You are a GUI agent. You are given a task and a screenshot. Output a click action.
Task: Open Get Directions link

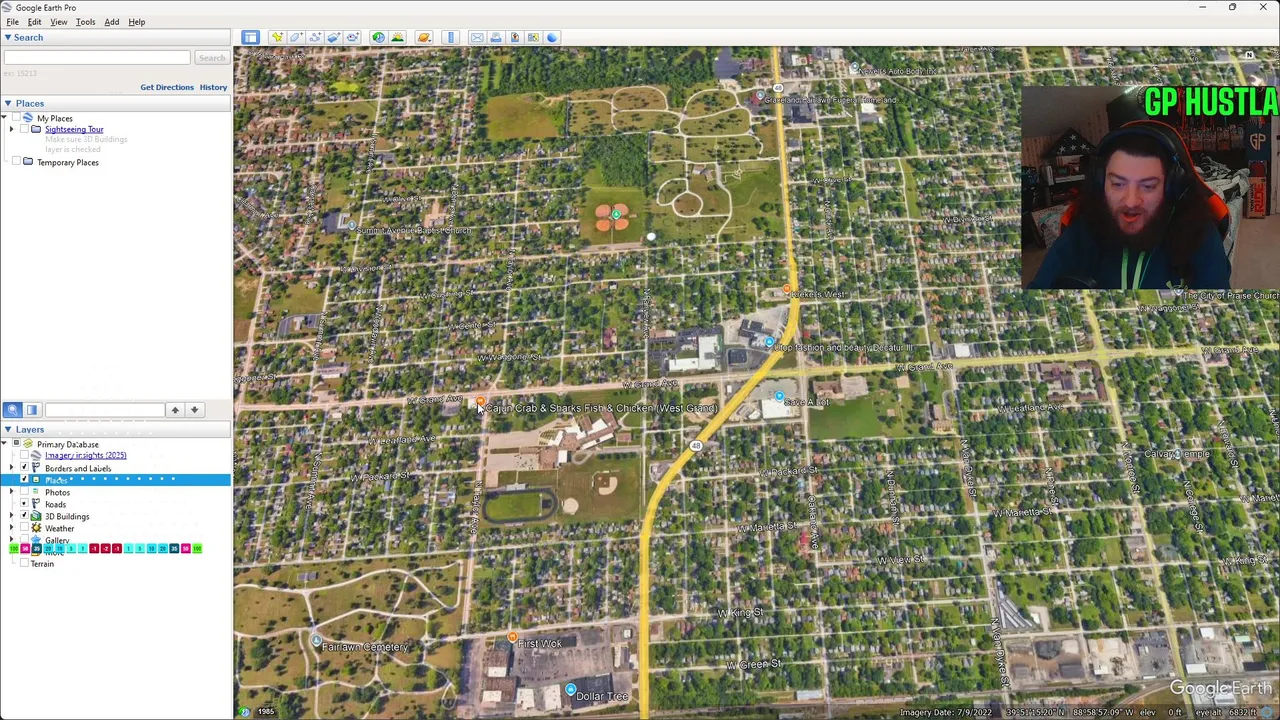[167, 87]
